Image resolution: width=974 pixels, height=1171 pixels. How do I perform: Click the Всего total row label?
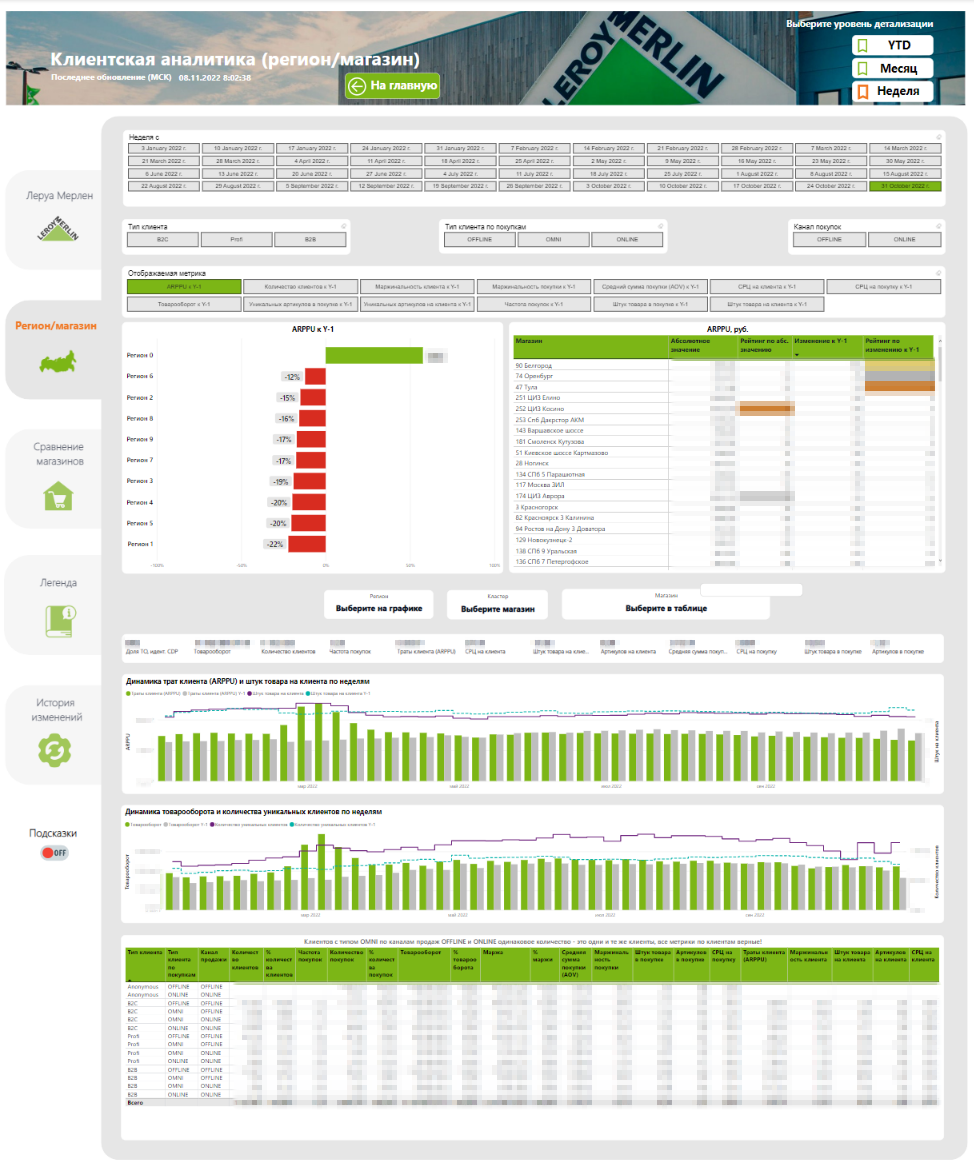135,1103
